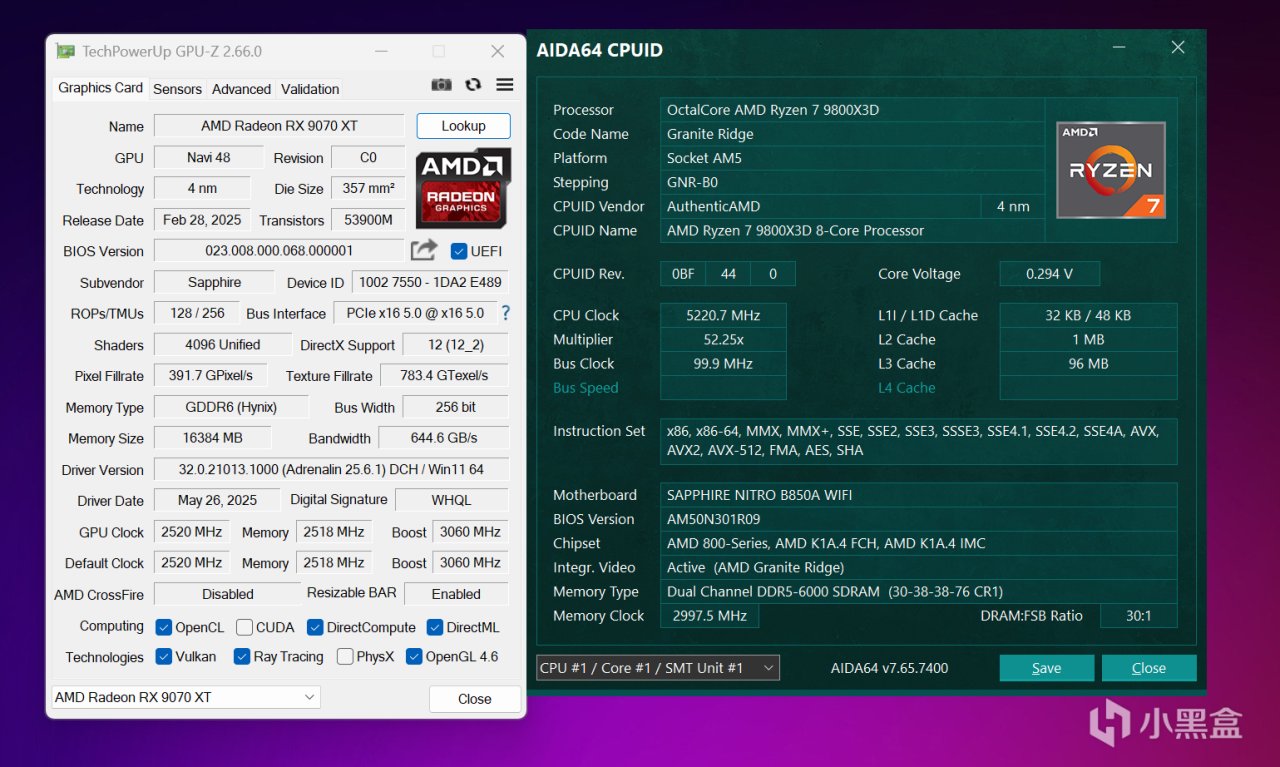This screenshot has height=767, width=1280.
Task: Toggle the DirectCompute checkbox
Action: pyautogui.click(x=315, y=627)
